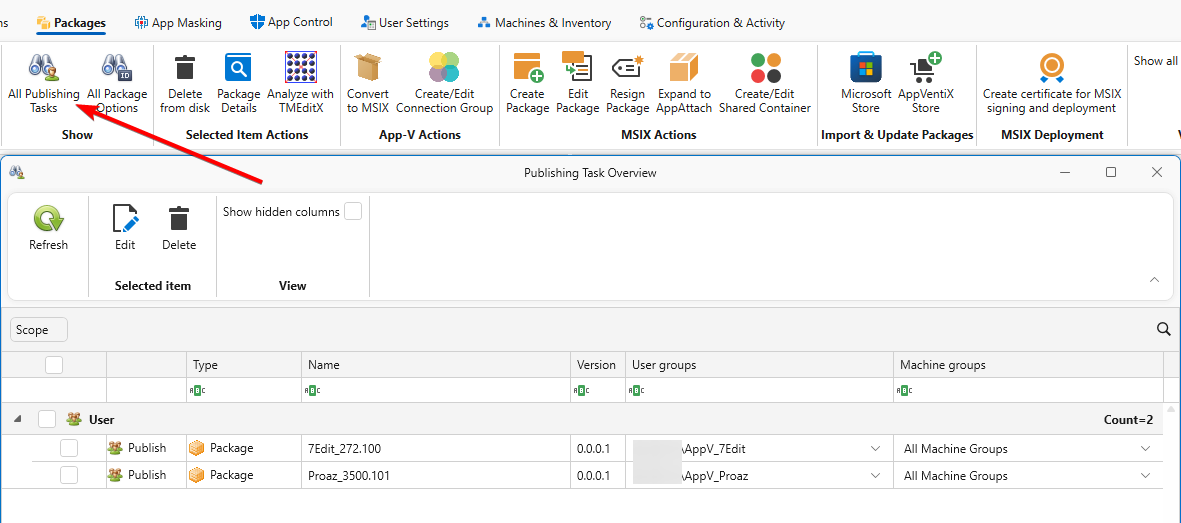Open machine groups dropdown for 7Edit
1181x523 pixels.
1146,448
